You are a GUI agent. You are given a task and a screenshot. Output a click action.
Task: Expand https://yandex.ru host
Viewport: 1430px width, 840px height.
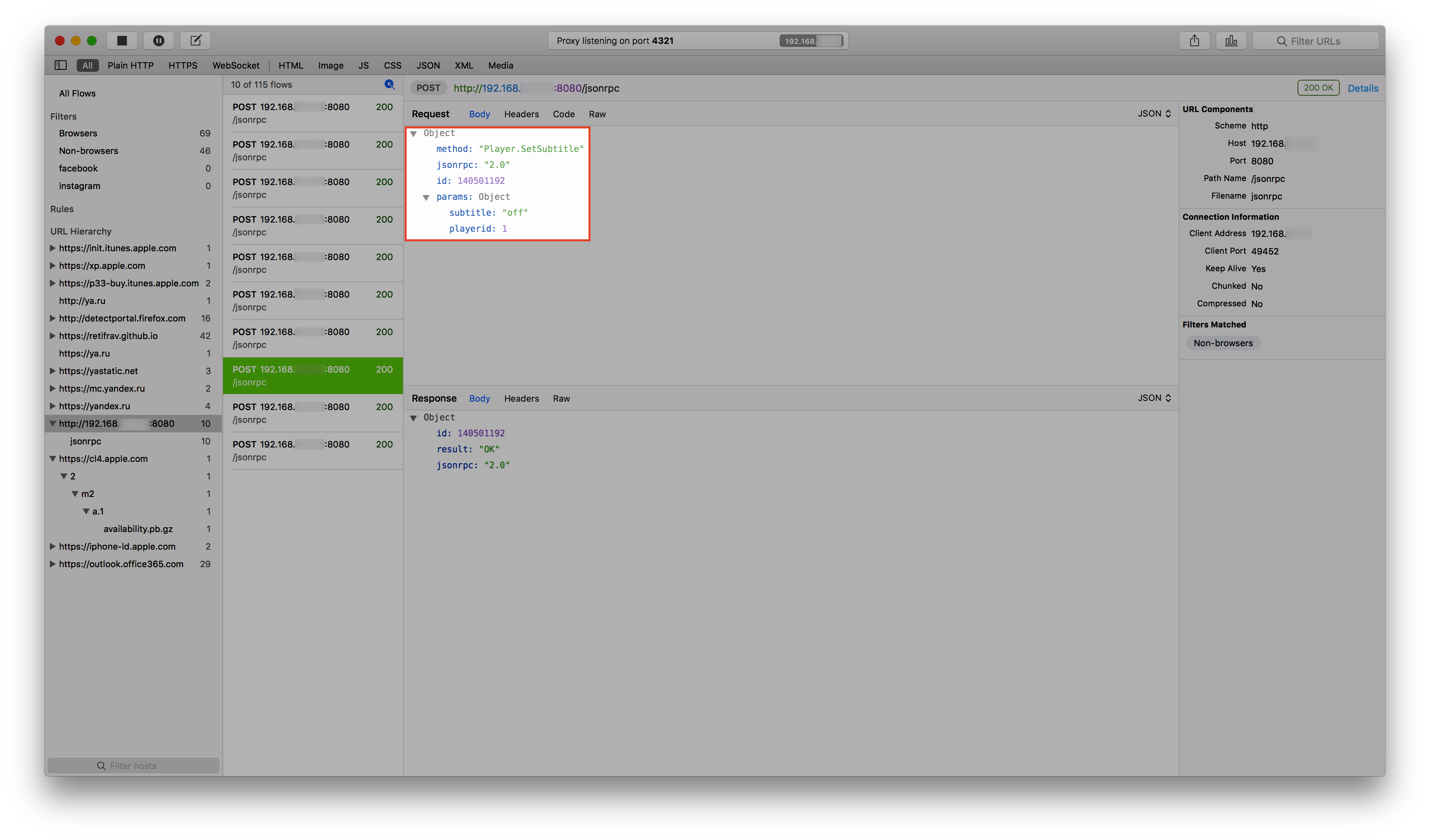coord(53,406)
